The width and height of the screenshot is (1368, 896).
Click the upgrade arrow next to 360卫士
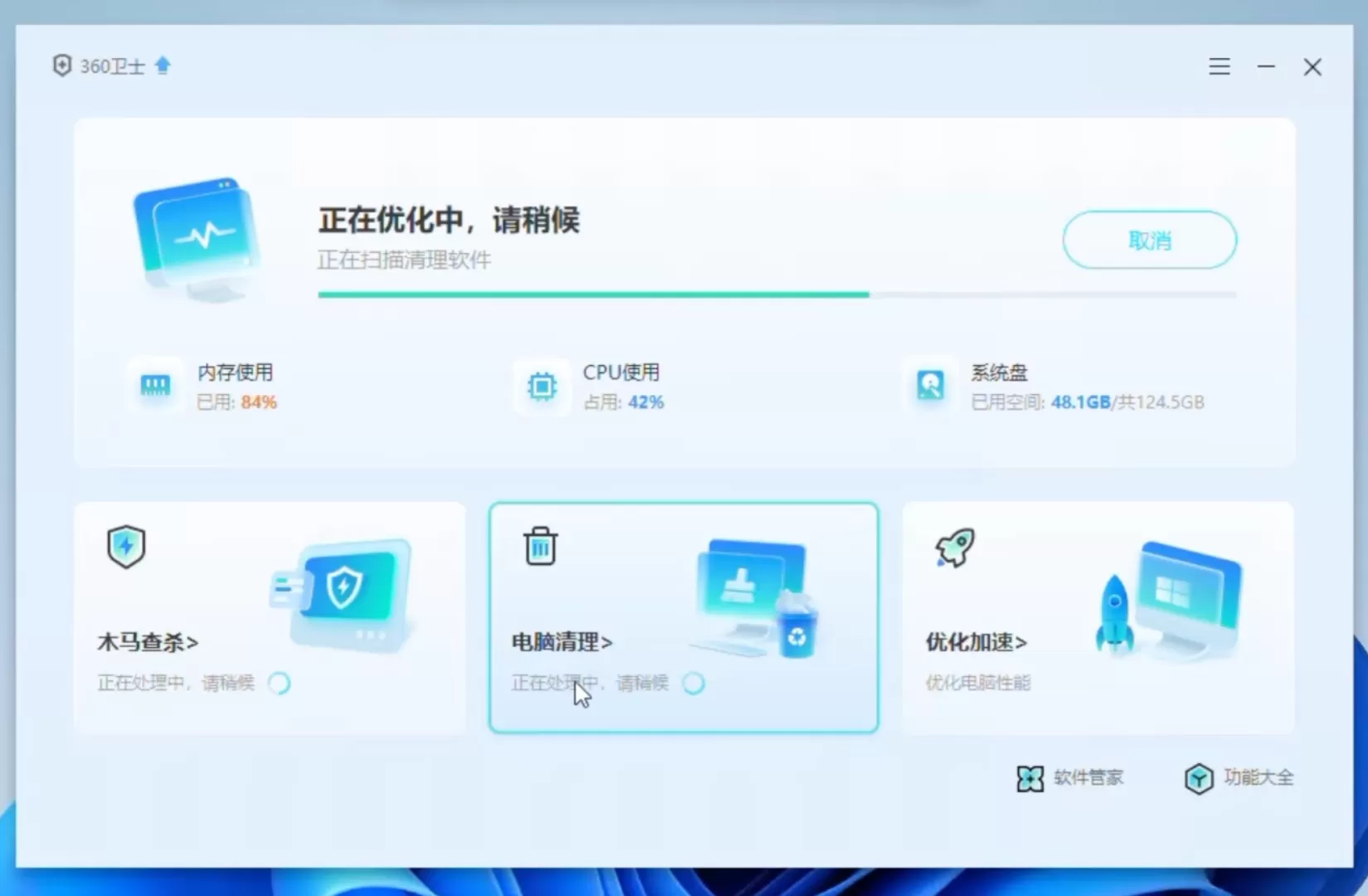pos(163,65)
